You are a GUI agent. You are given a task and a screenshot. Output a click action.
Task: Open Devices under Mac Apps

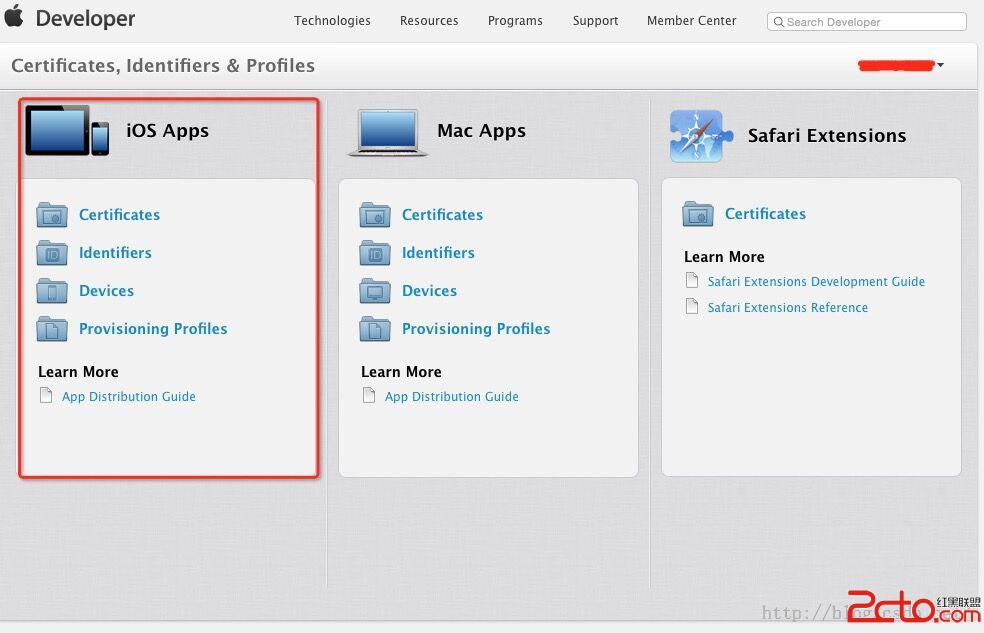[x=430, y=291]
